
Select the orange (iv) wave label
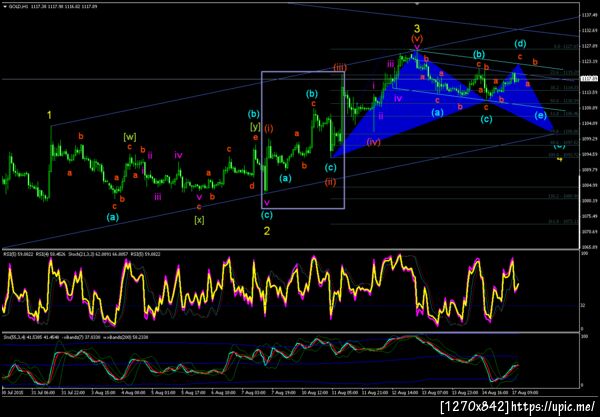[373, 142]
